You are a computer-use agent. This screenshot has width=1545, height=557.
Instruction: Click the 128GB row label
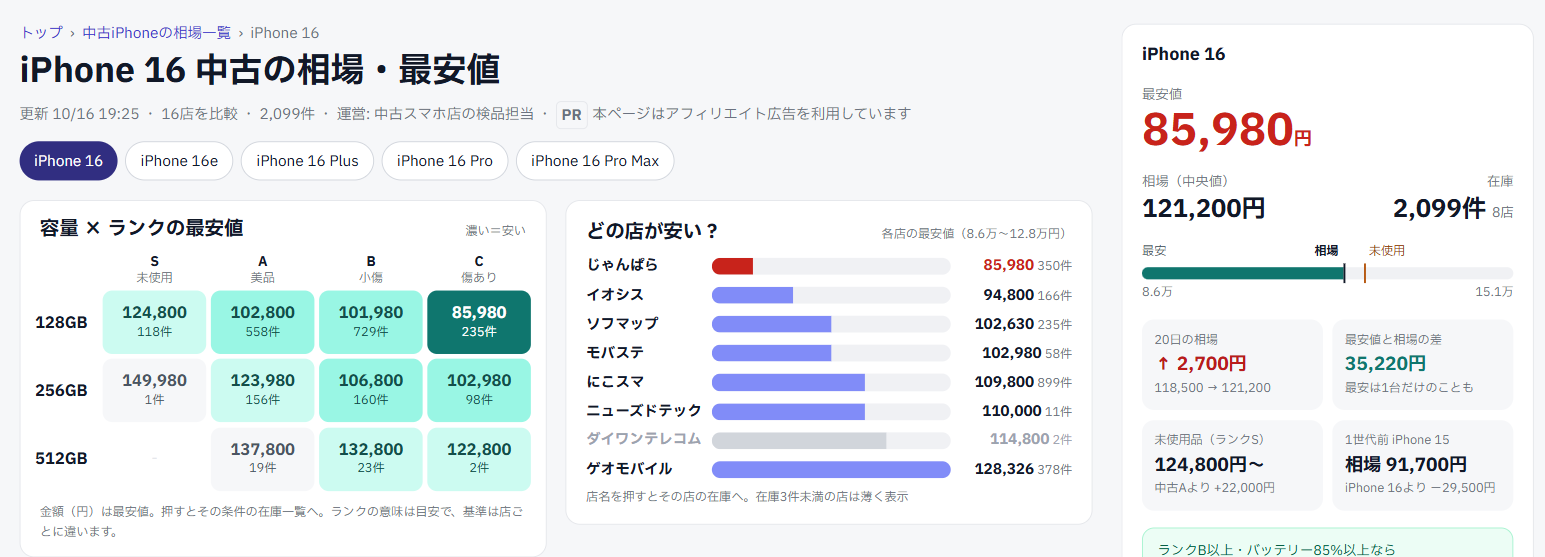61,323
